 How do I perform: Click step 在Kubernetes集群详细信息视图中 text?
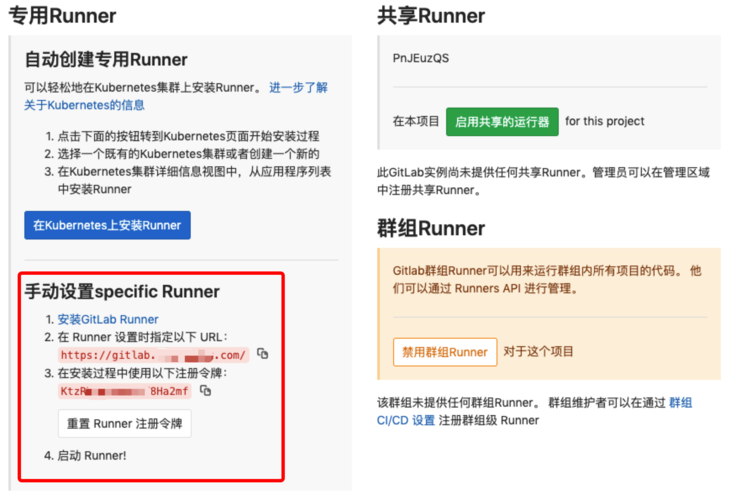194,180
